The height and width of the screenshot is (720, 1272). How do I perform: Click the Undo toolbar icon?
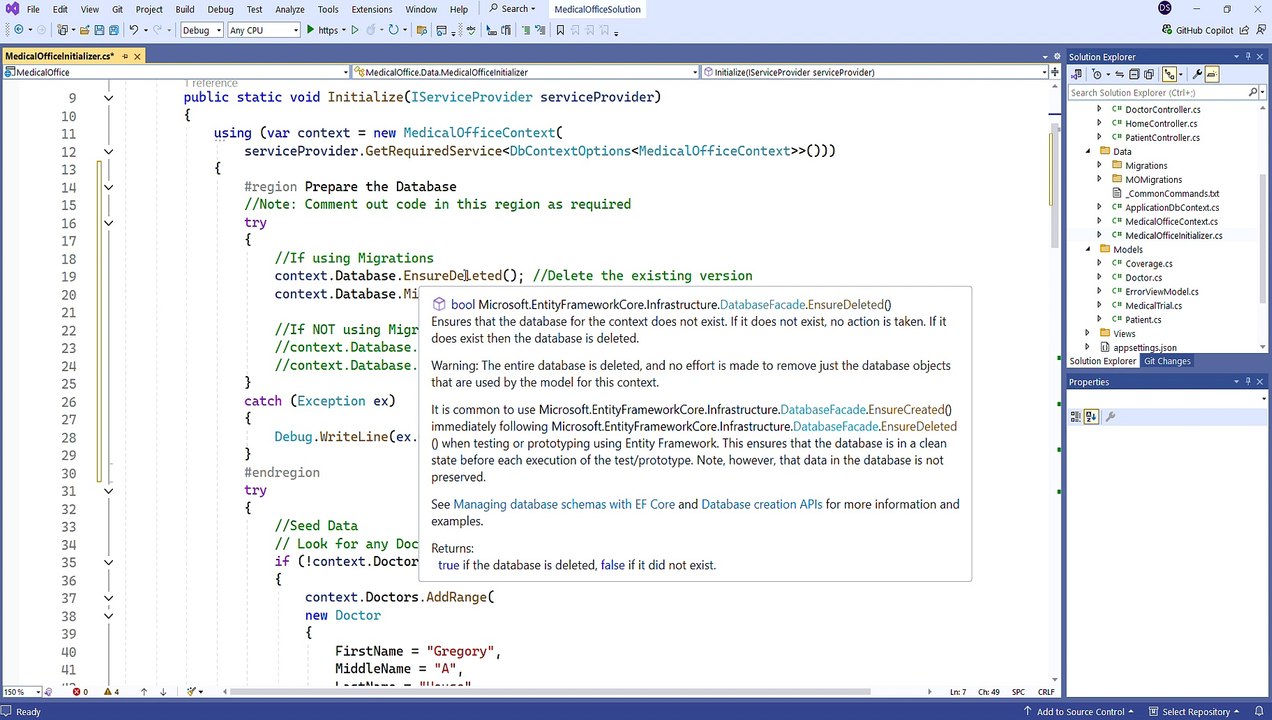tap(134, 30)
